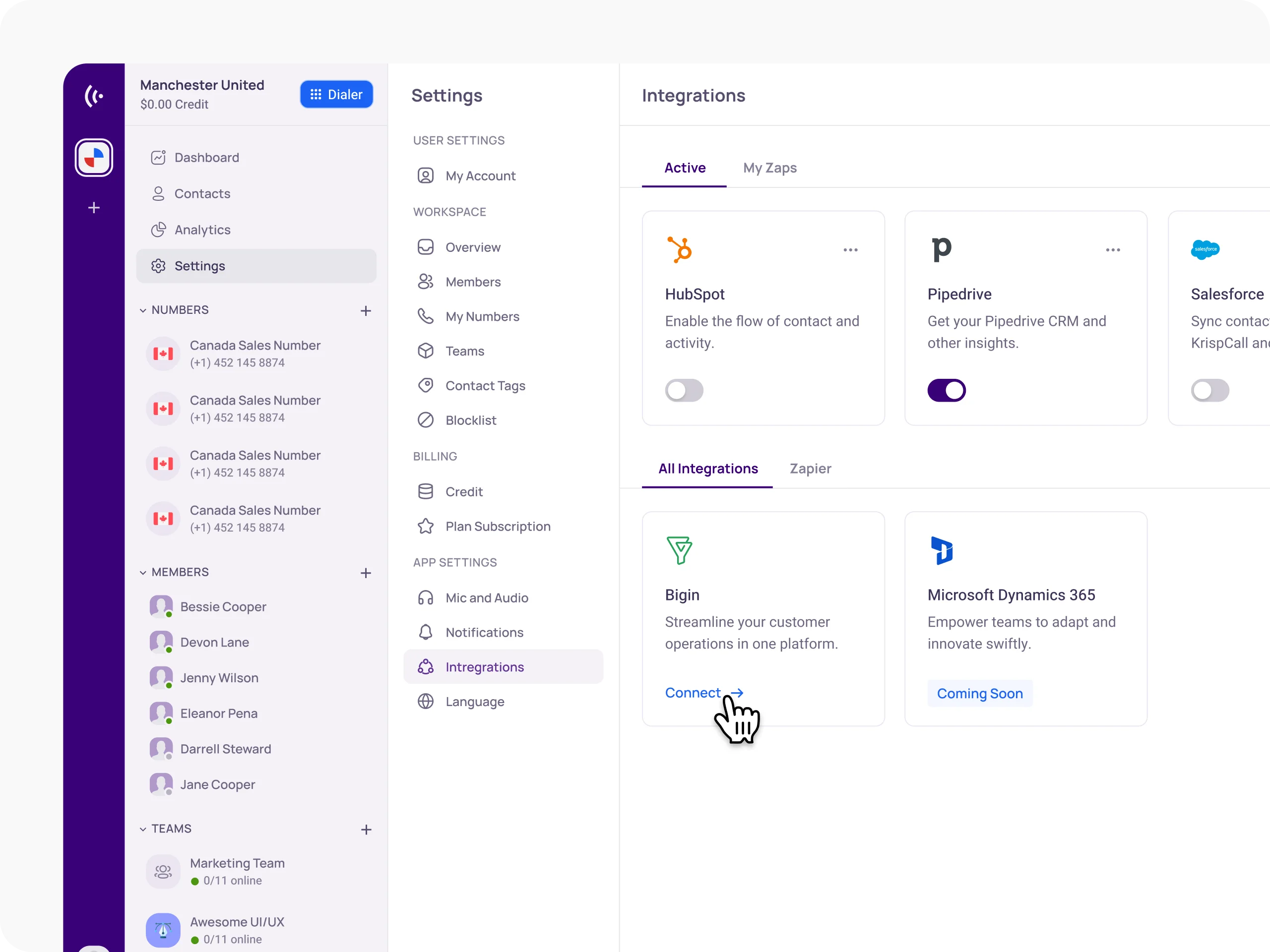Screen dimensions: 1270x952
Task: Collapse the MEMBERS section
Action: (143, 573)
